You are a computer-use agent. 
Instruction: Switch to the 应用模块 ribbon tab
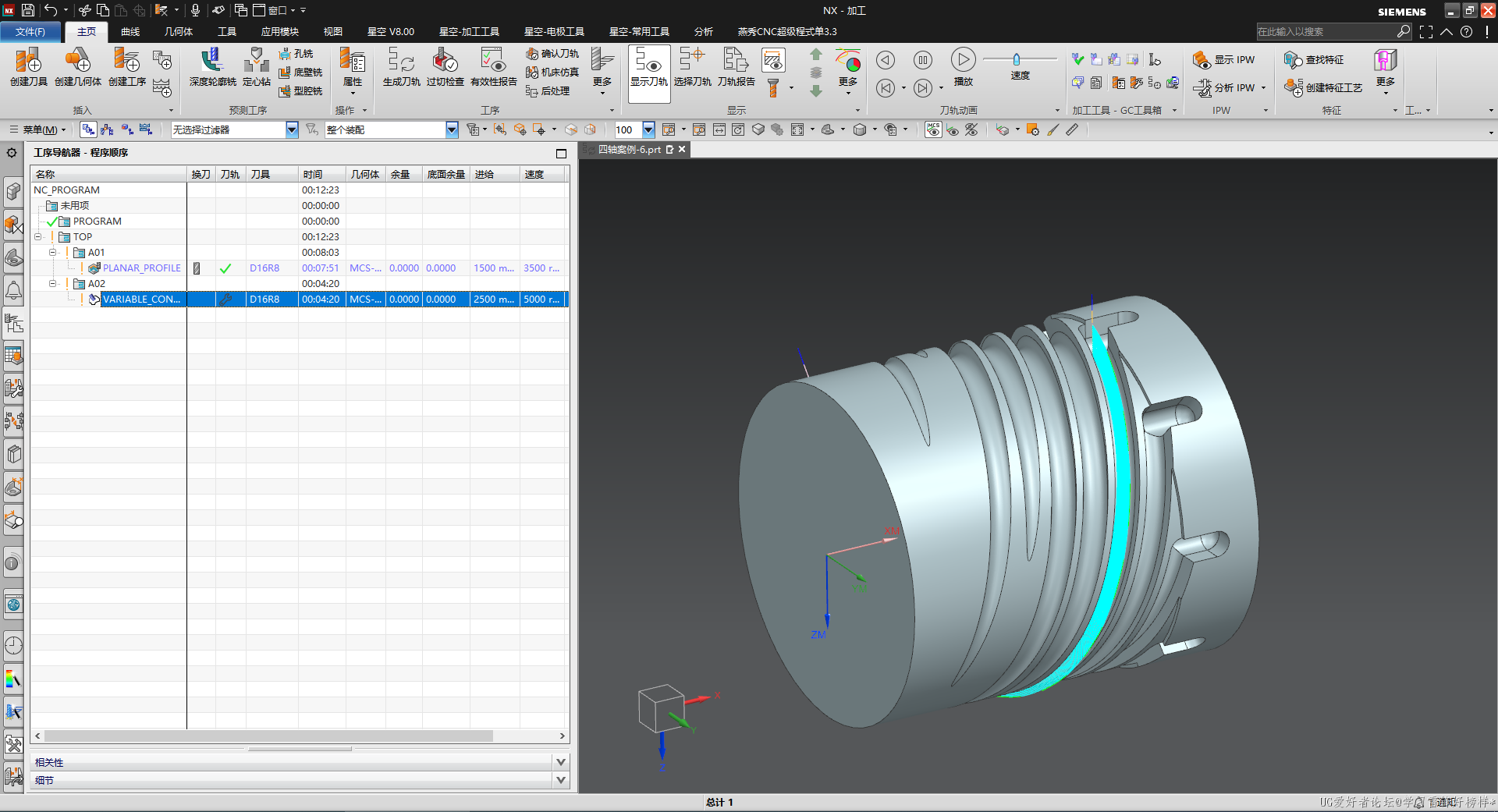click(280, 32)
